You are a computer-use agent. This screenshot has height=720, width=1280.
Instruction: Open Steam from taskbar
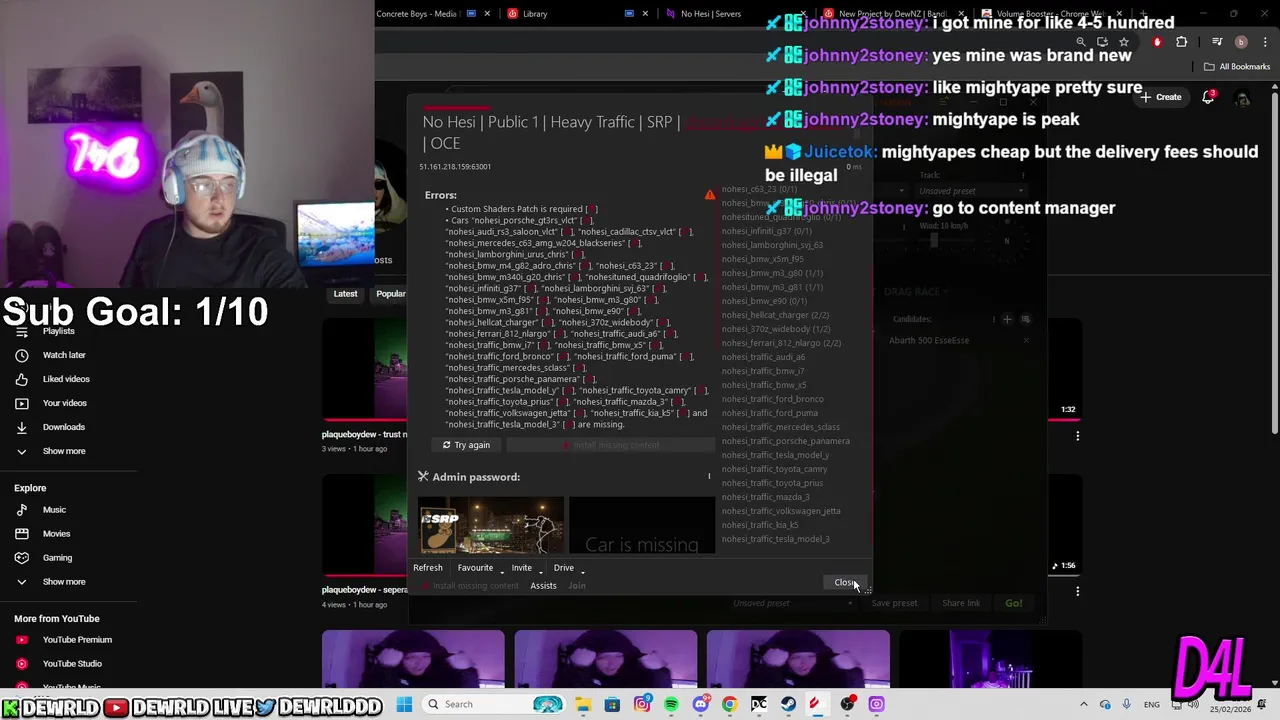point(788,704)
